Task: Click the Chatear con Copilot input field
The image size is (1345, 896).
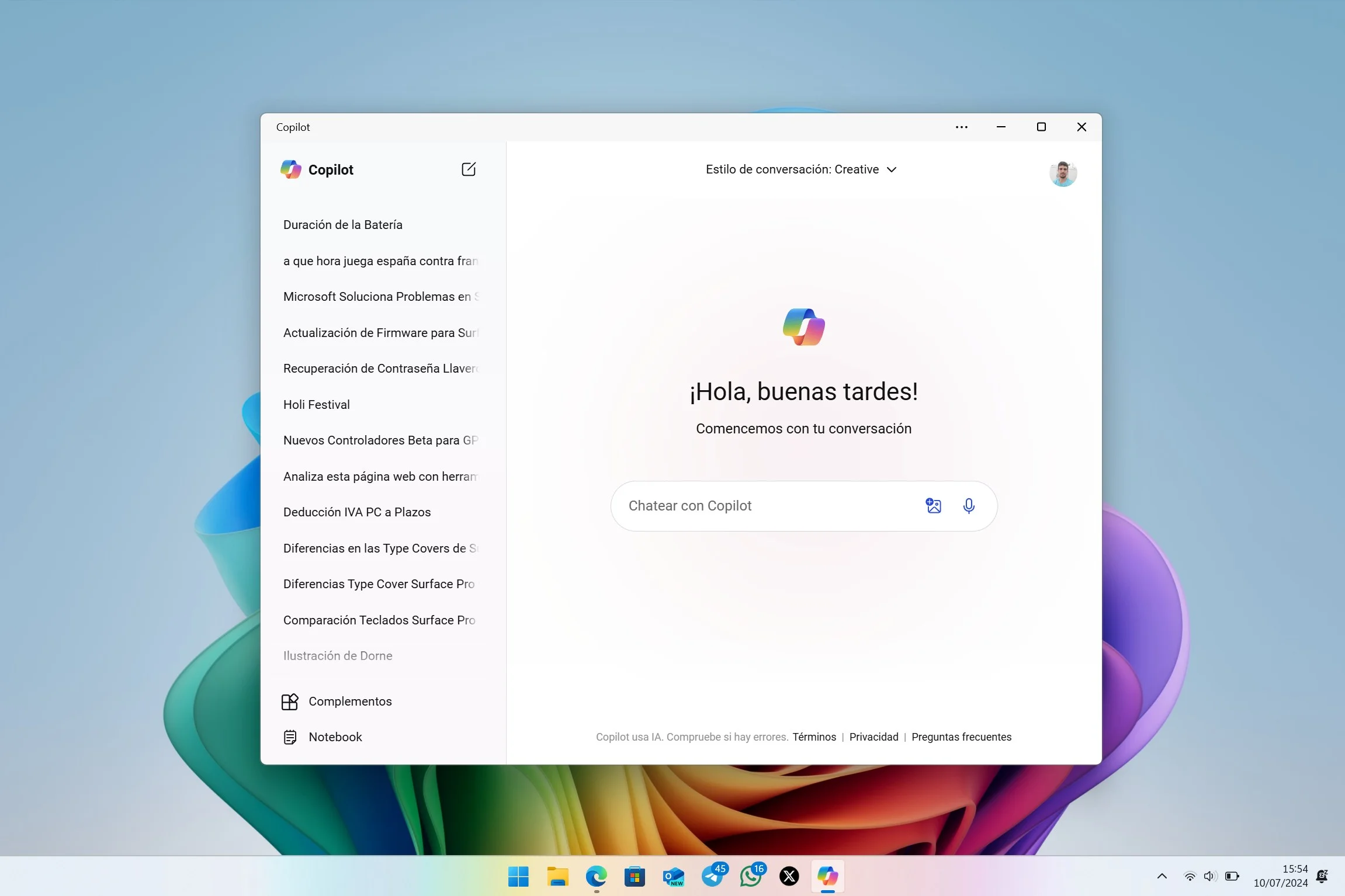Action: (760, 506)
